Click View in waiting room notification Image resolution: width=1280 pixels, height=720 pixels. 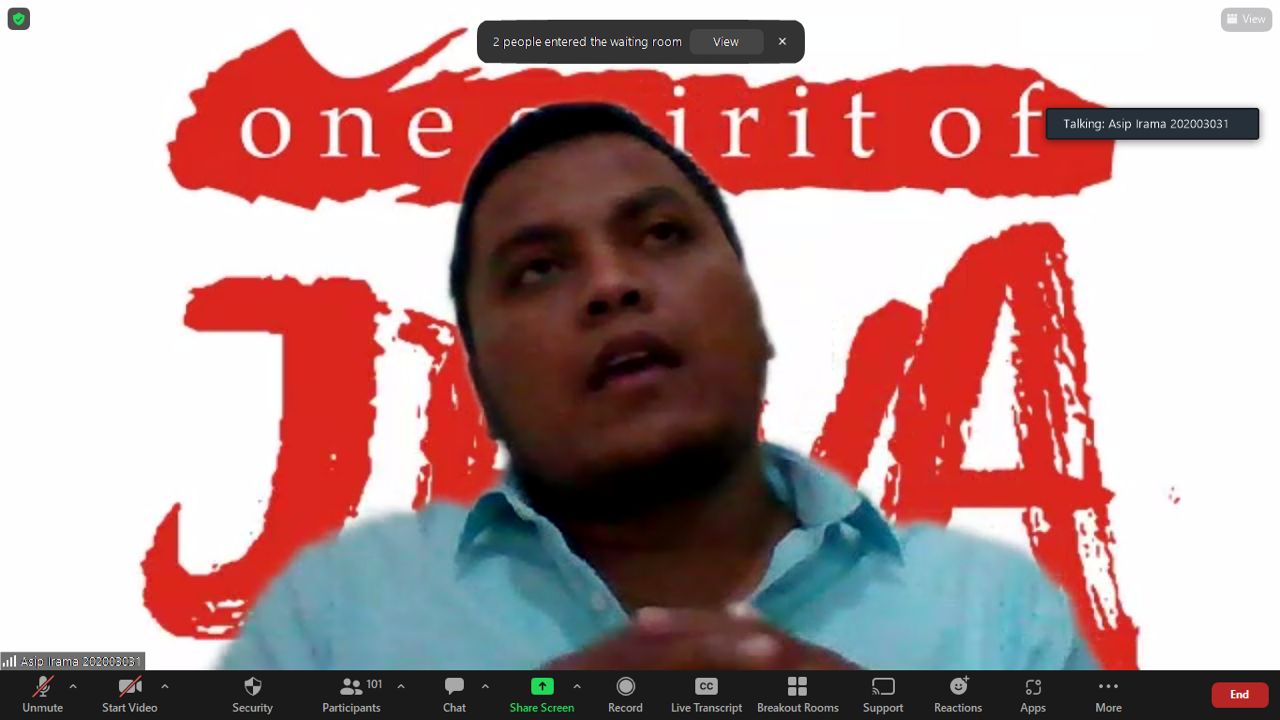(726, 42)
